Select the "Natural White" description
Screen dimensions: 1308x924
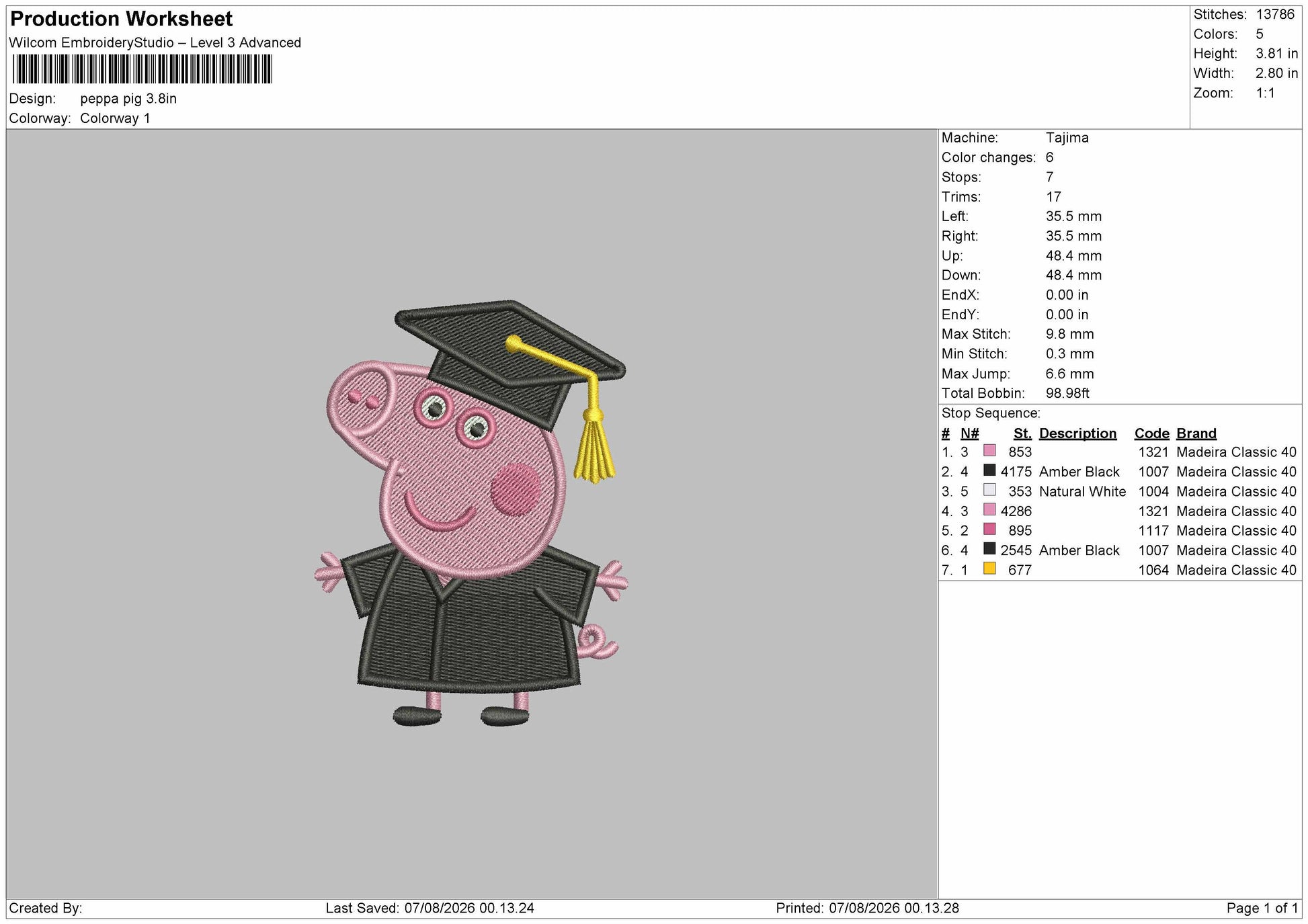tap(1083, 491)
